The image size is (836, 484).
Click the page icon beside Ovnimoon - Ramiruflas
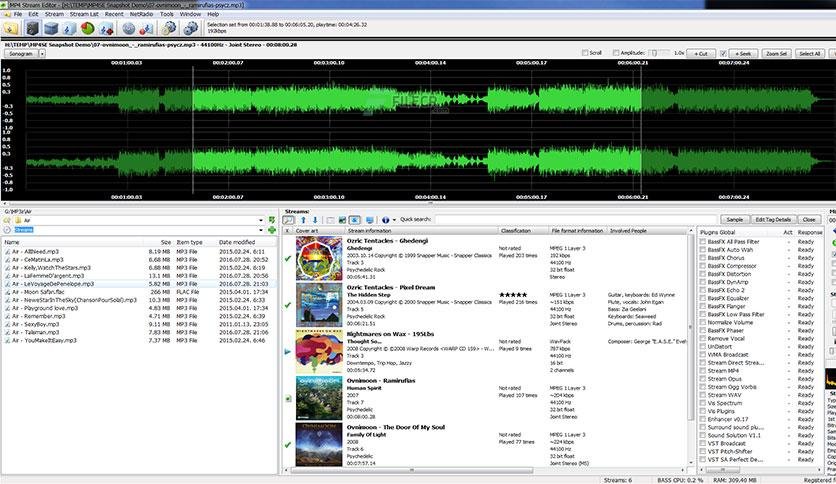pyautogui.click(x=288, y=398)
